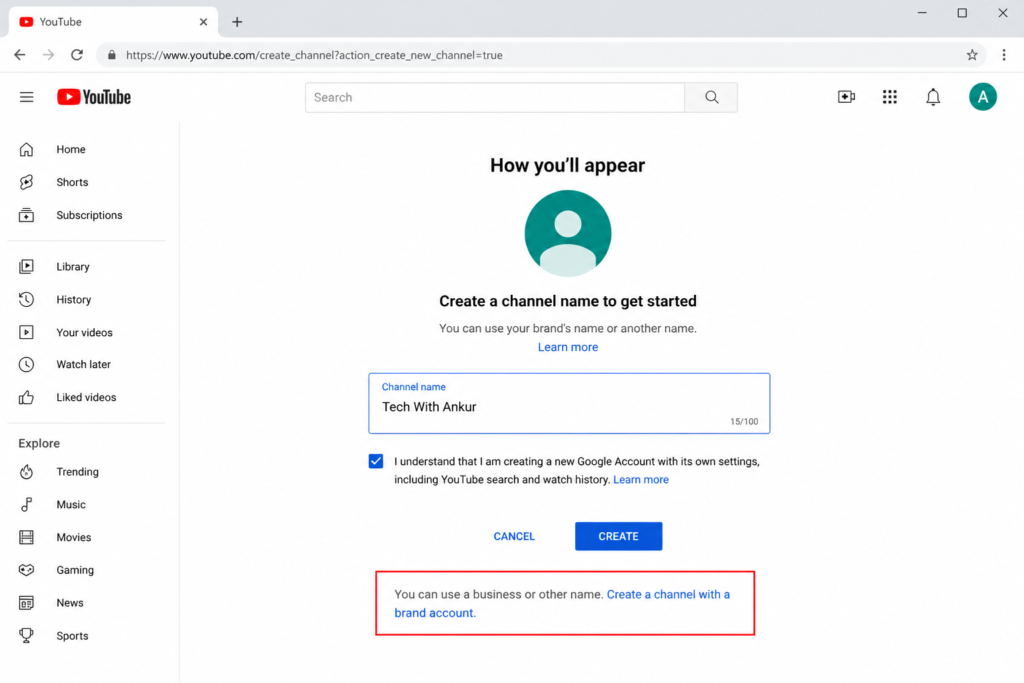This screenshot has height=683, width=1024.
Task: Click the Liked videos thumbs-up icon
Action: [x=26, y=397]
